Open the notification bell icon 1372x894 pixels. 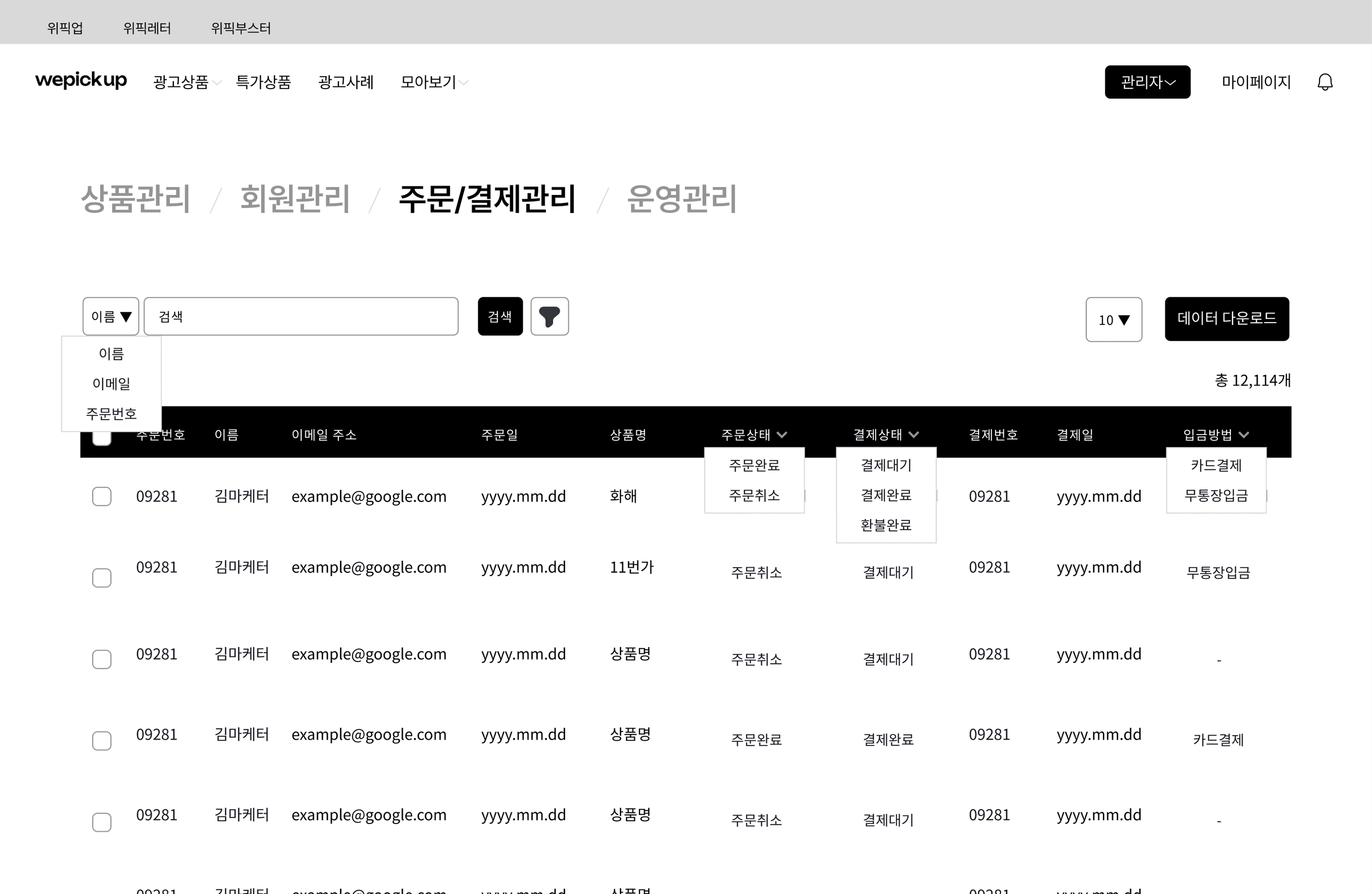tap(1325, 82)
